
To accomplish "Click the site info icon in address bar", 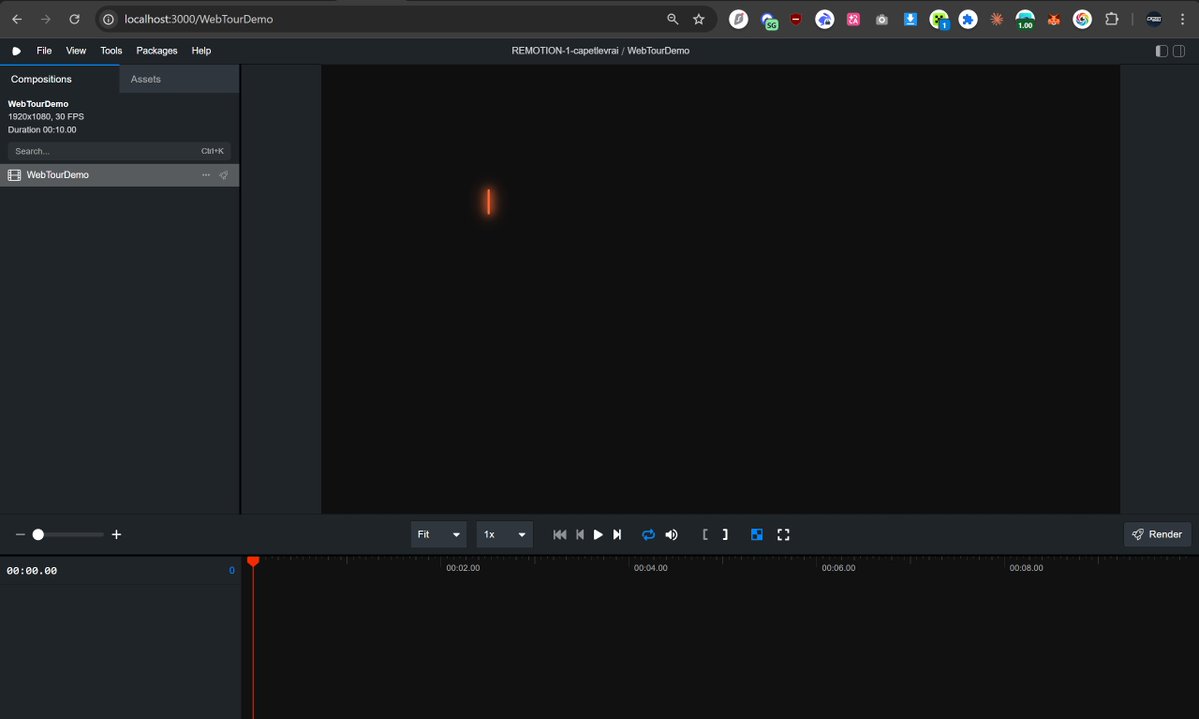I will click(109, 19).
